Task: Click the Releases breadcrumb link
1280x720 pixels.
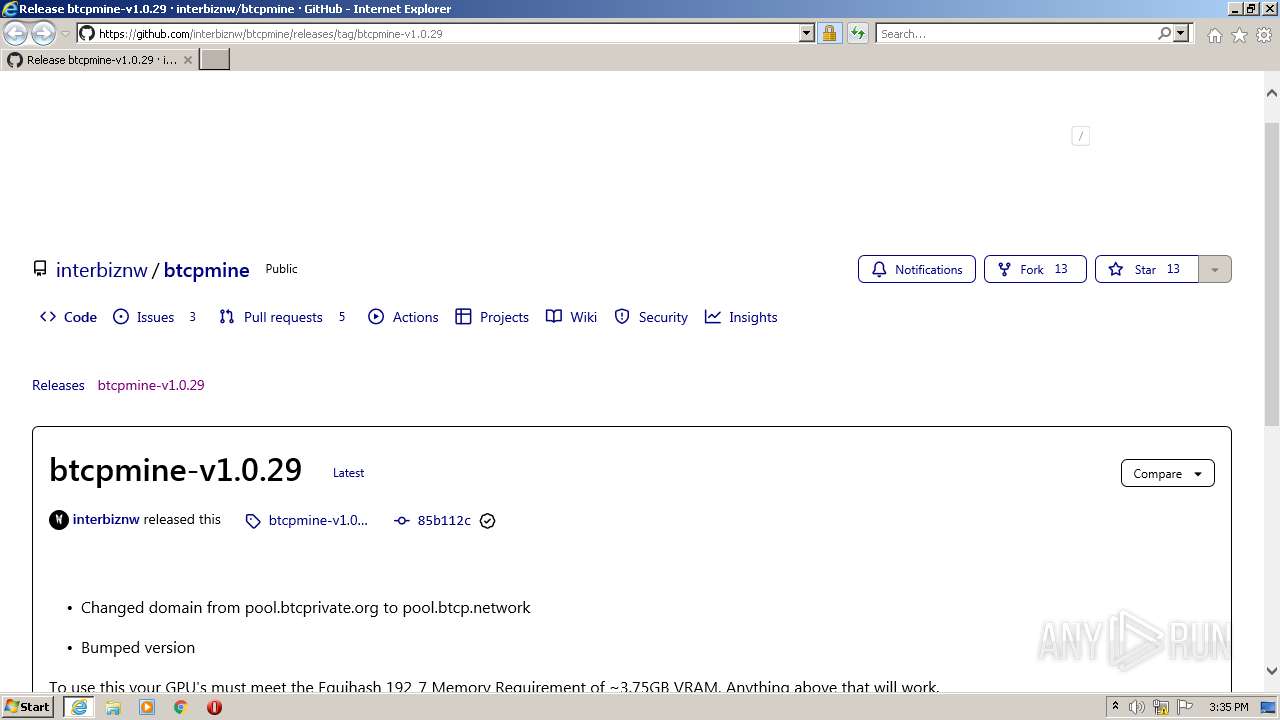Action: (x=58, y=385)
